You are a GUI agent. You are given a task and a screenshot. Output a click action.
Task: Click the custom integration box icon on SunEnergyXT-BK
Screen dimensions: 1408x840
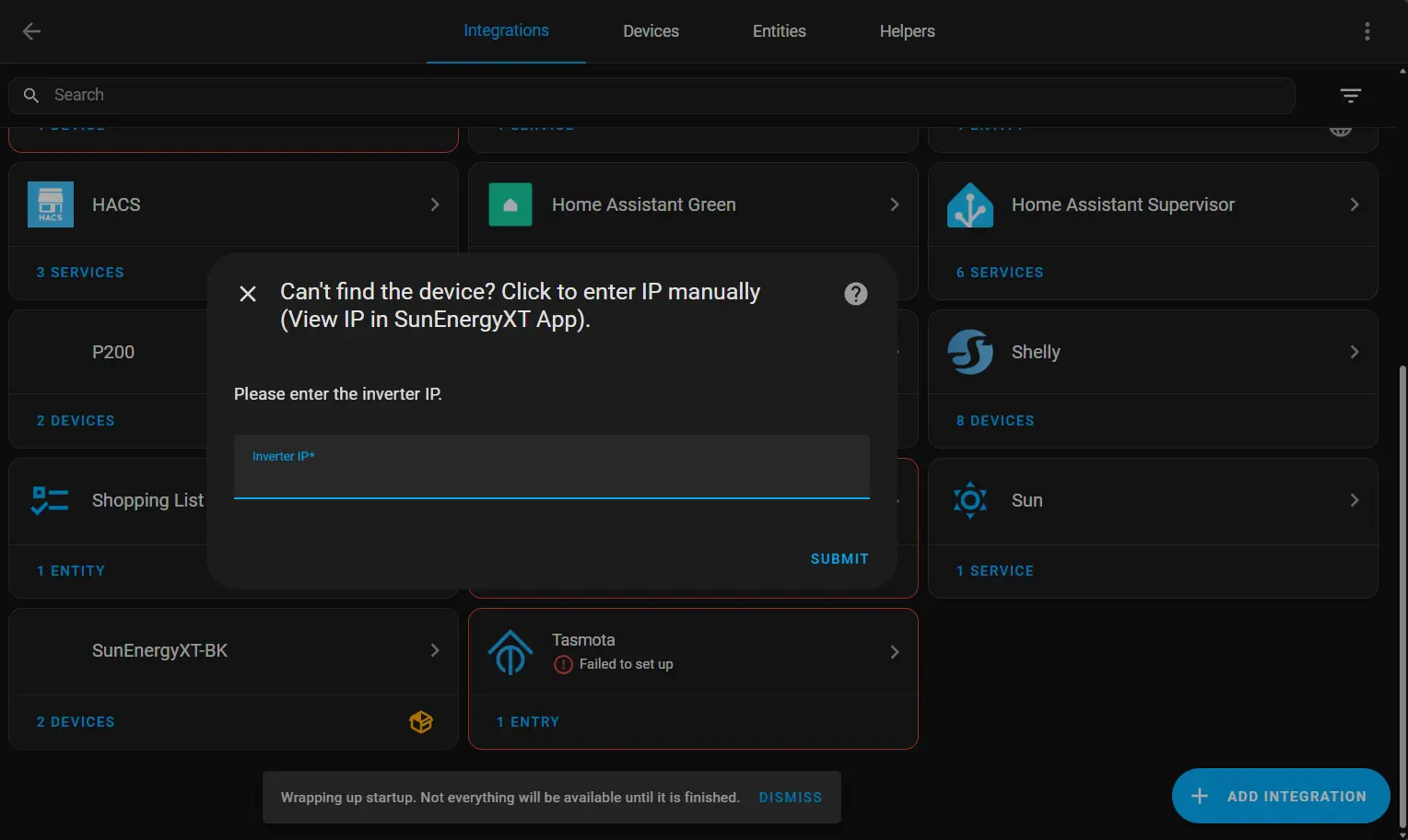(x=420, y=722)
